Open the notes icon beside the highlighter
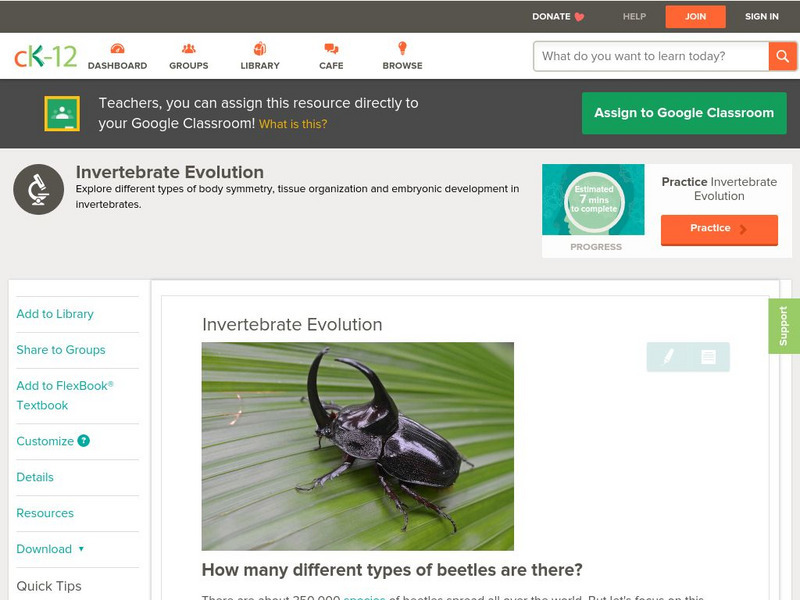 click(x=708, y=356)
